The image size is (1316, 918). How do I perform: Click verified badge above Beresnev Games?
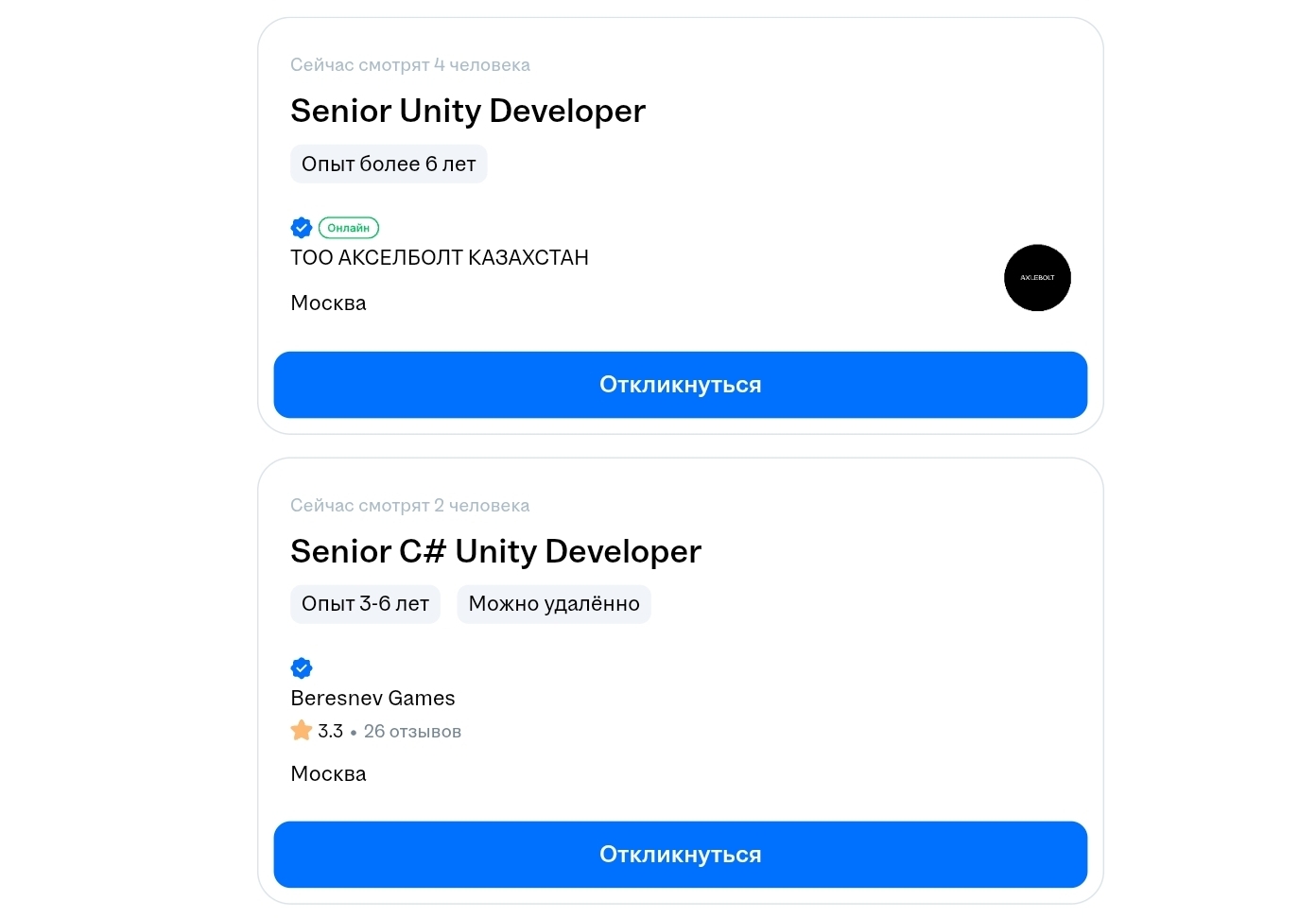(x=302, y=668)
